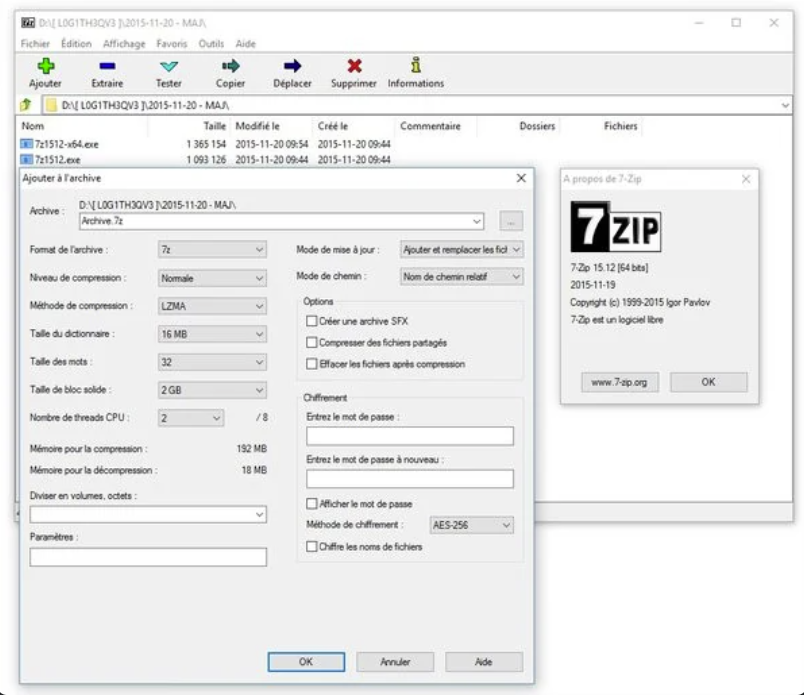Click the Déplacer arrow icon
The width and height of the screenshot is (804, 695).
292,66
